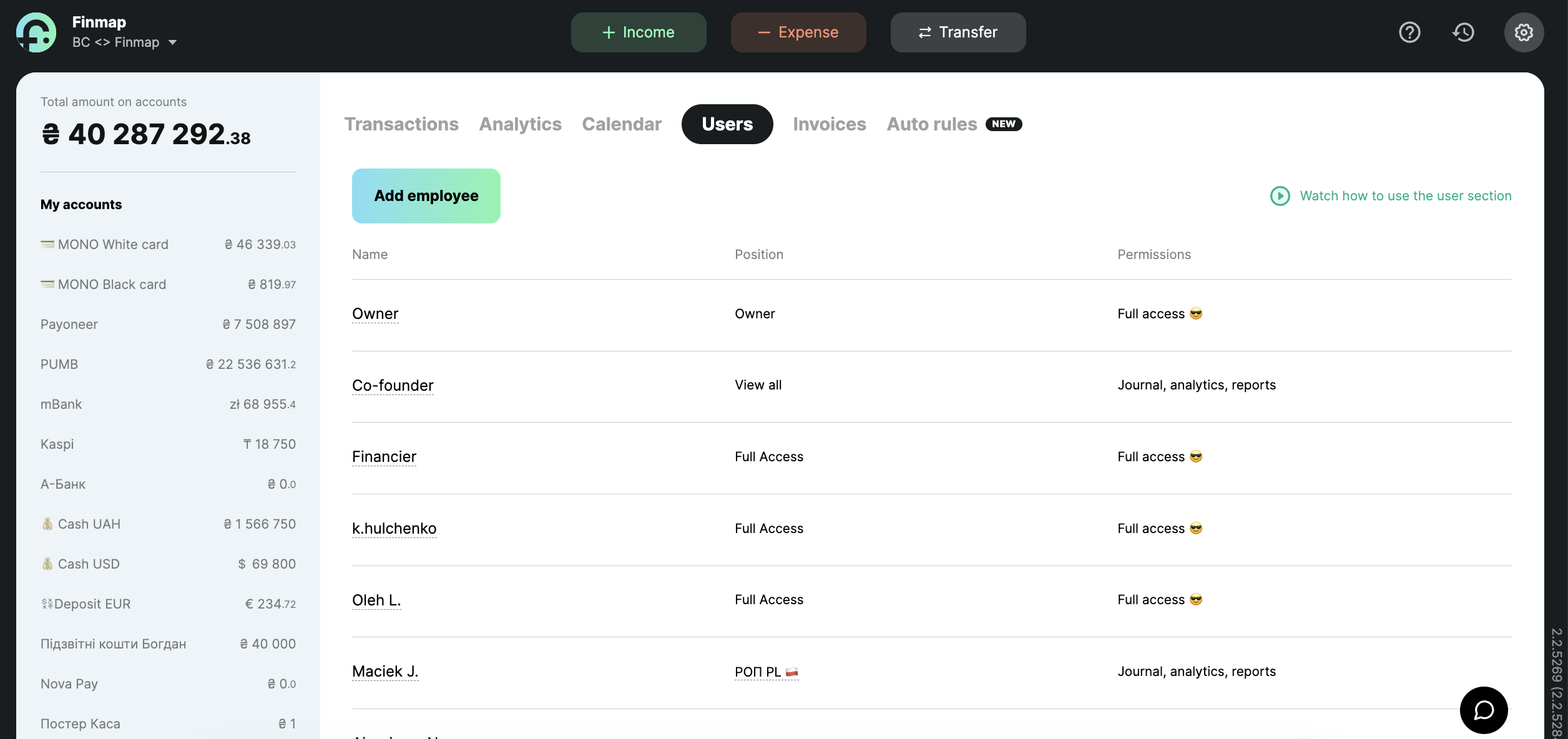Screen dimensions: 1568x739
Task: Open the chat support bubble
Action: (1484, 710)
